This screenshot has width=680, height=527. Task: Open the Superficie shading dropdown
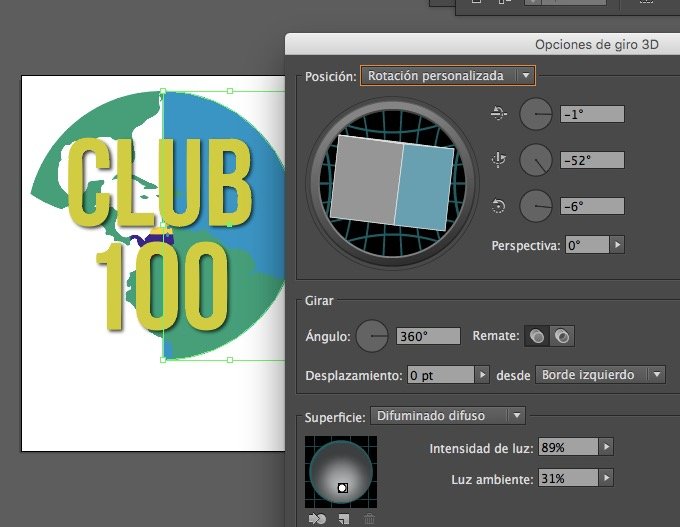click(447, 415)
